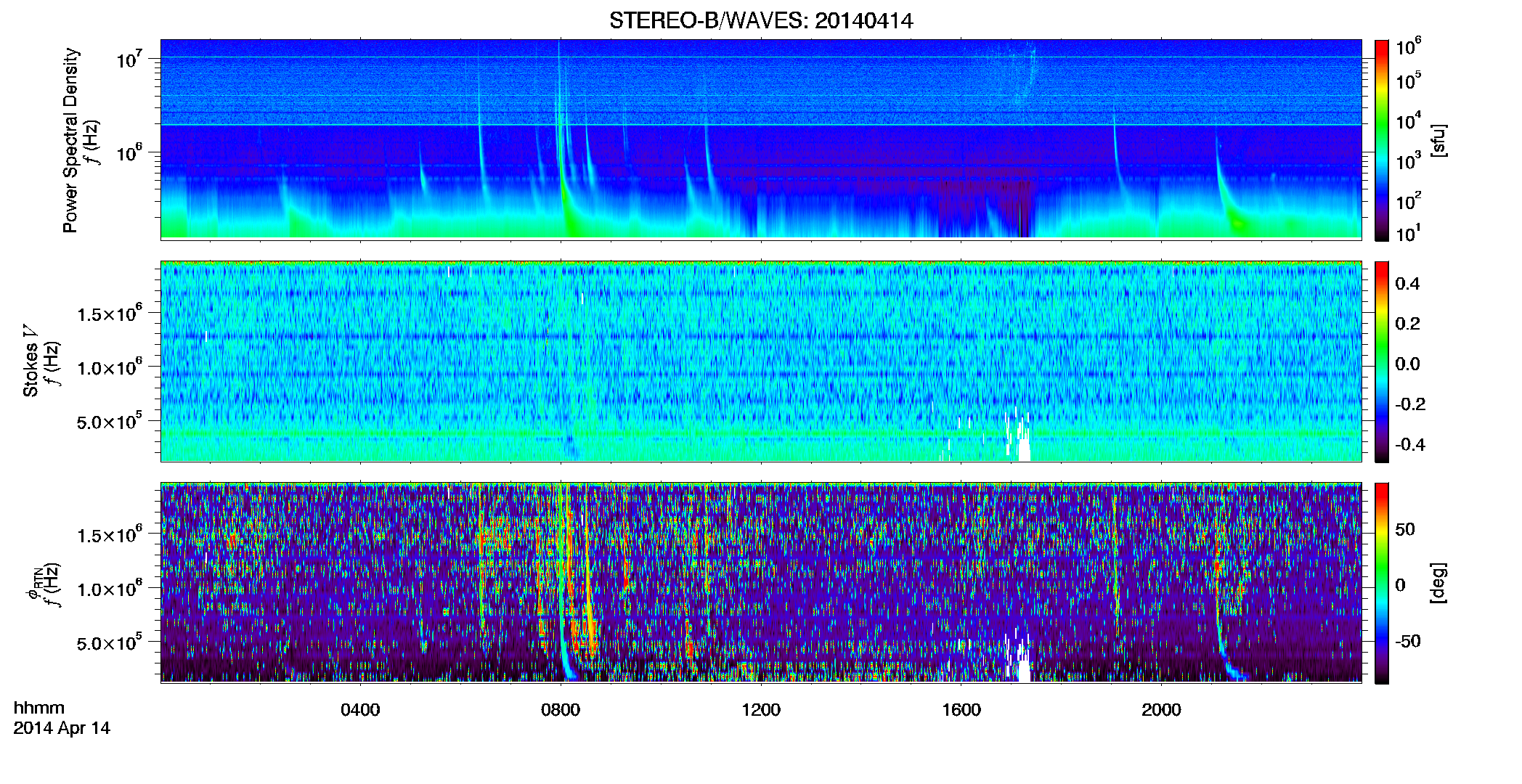Click inside the φ RTN spectrogram panel
Viewport: 1522px width, 784px height.
coord(761,583)
